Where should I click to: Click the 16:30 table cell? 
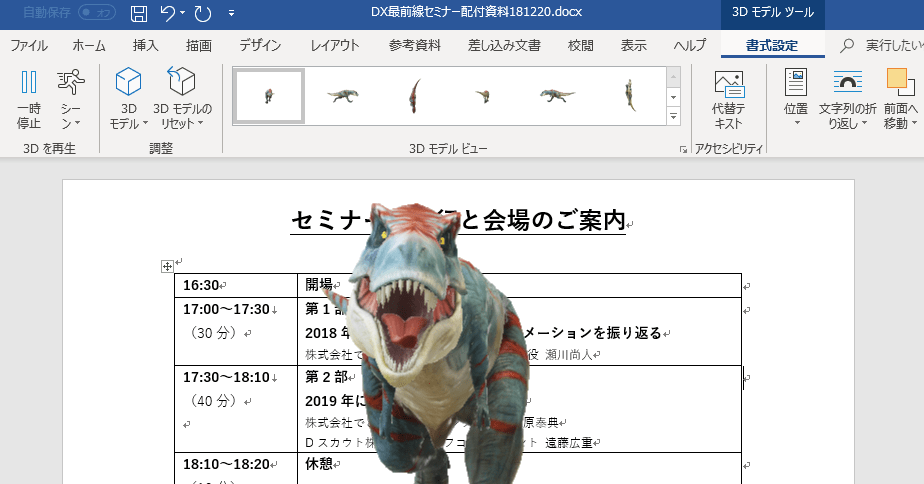point(236,285)
